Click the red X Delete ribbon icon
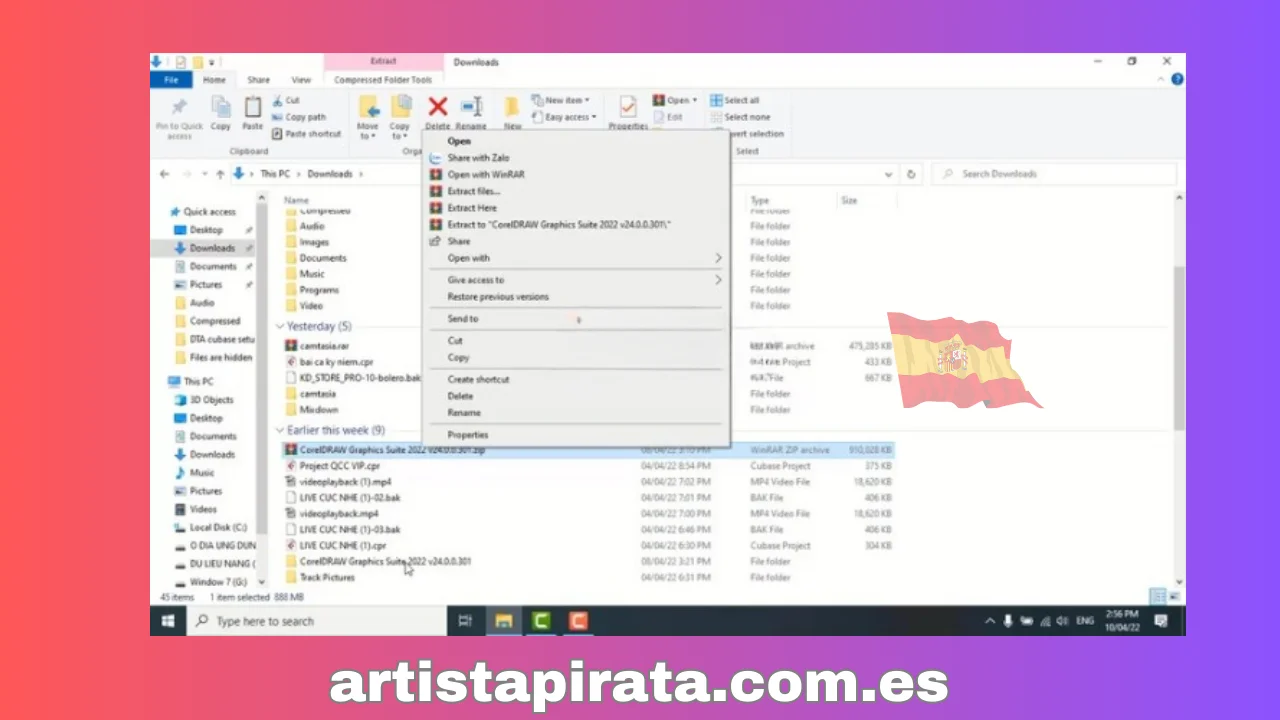This screenshot has height=720, width=1280. (x=437, y=106)
